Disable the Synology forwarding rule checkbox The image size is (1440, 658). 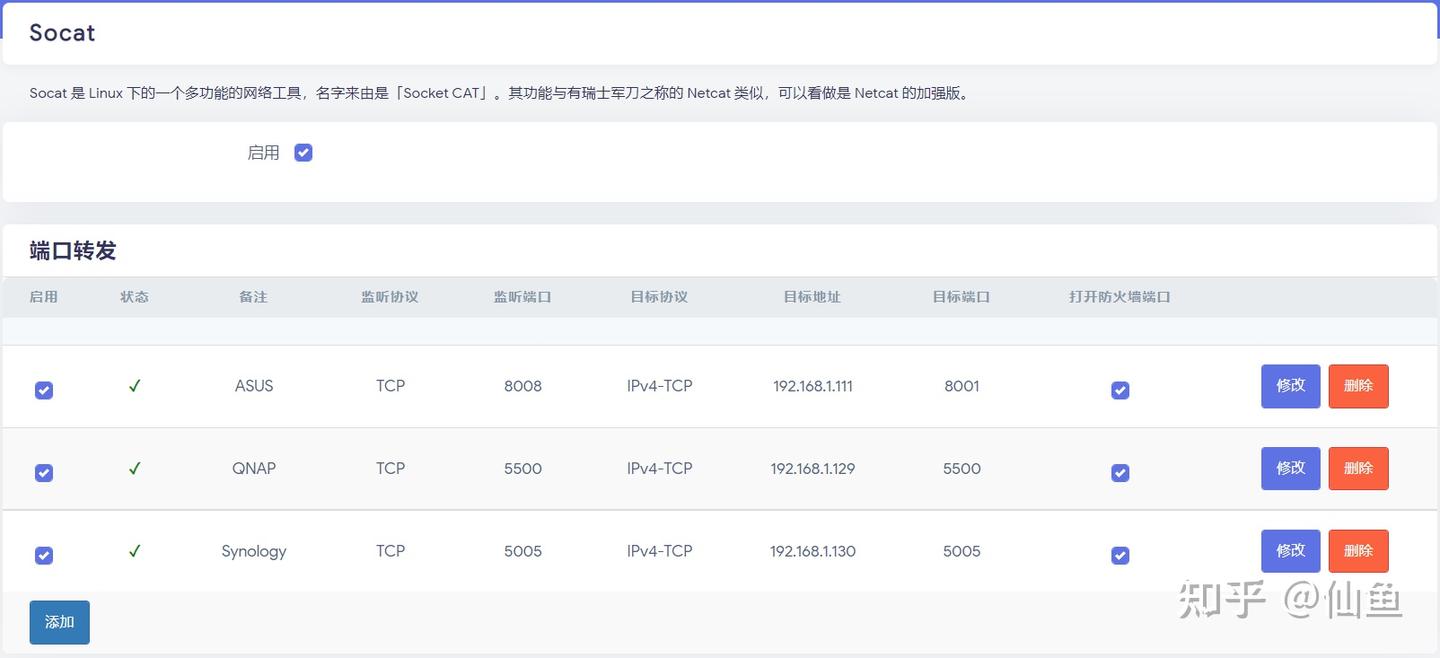pos(44,555)
